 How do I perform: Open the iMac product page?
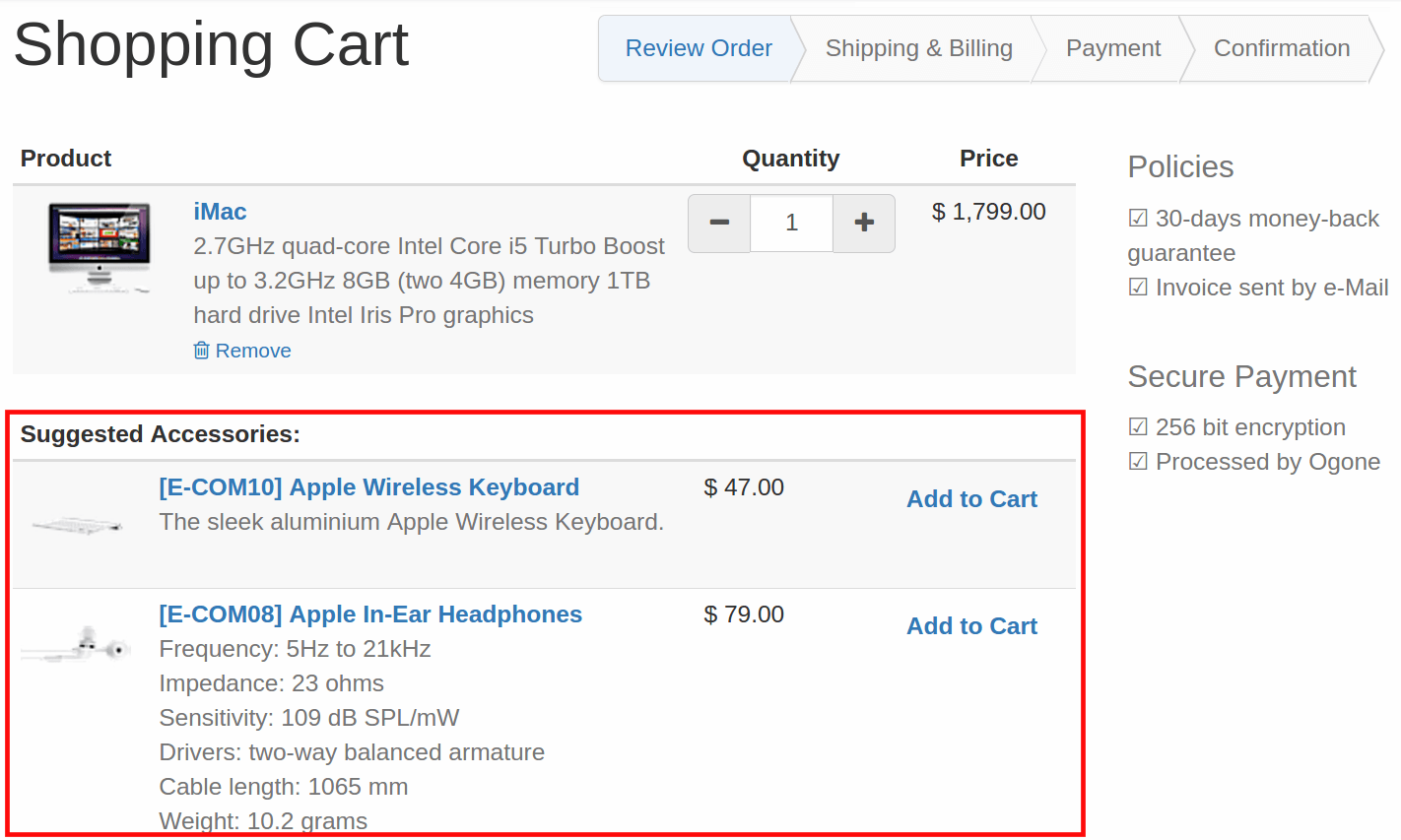tap(220, 211)
